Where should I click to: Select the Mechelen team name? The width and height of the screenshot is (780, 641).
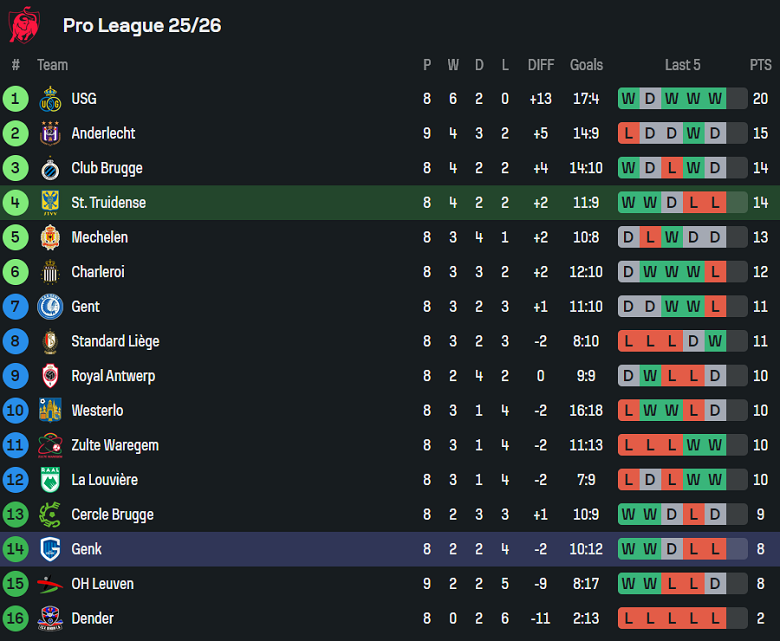(x=99, y=237)
